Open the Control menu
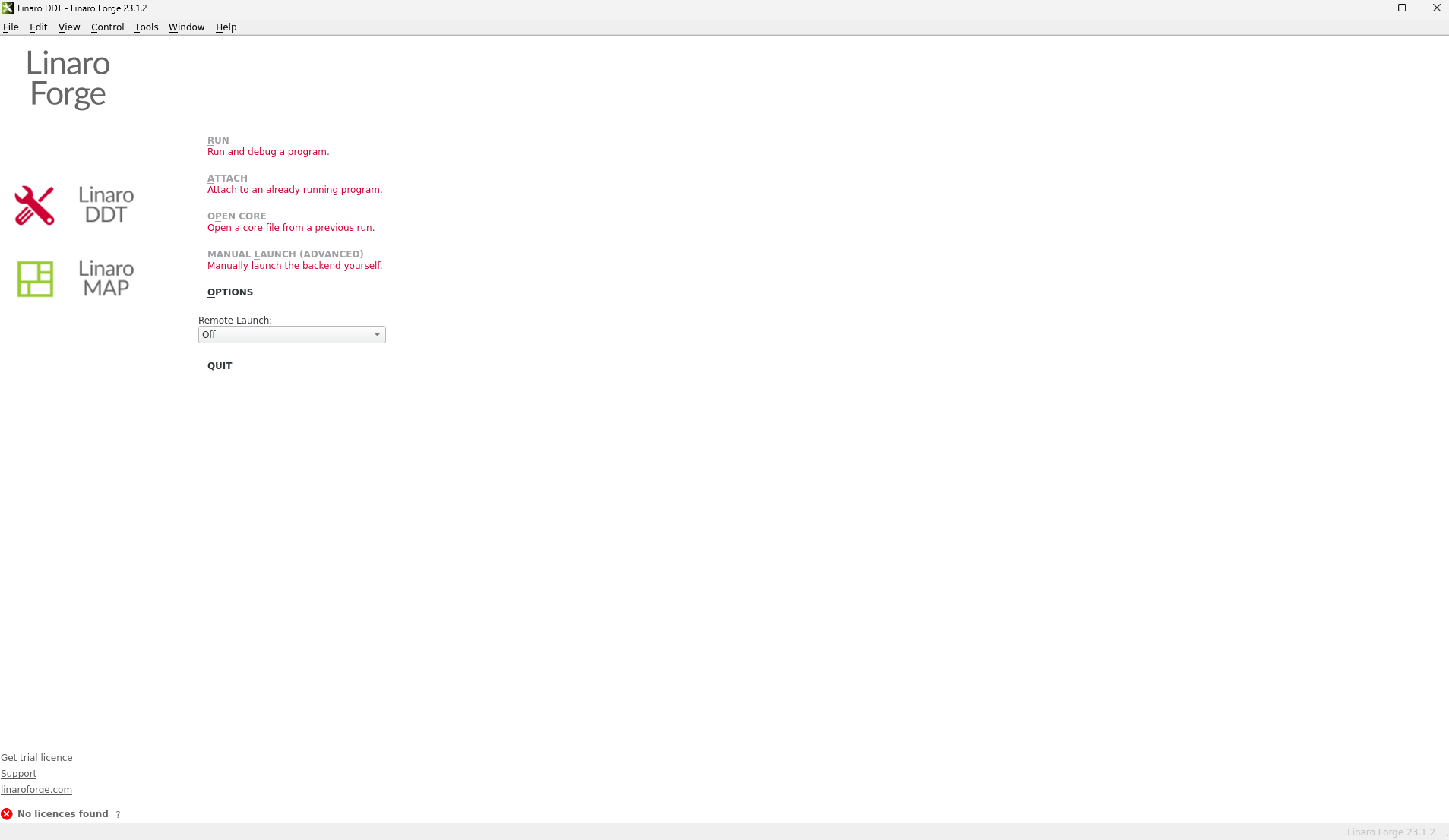 (107, 27)
